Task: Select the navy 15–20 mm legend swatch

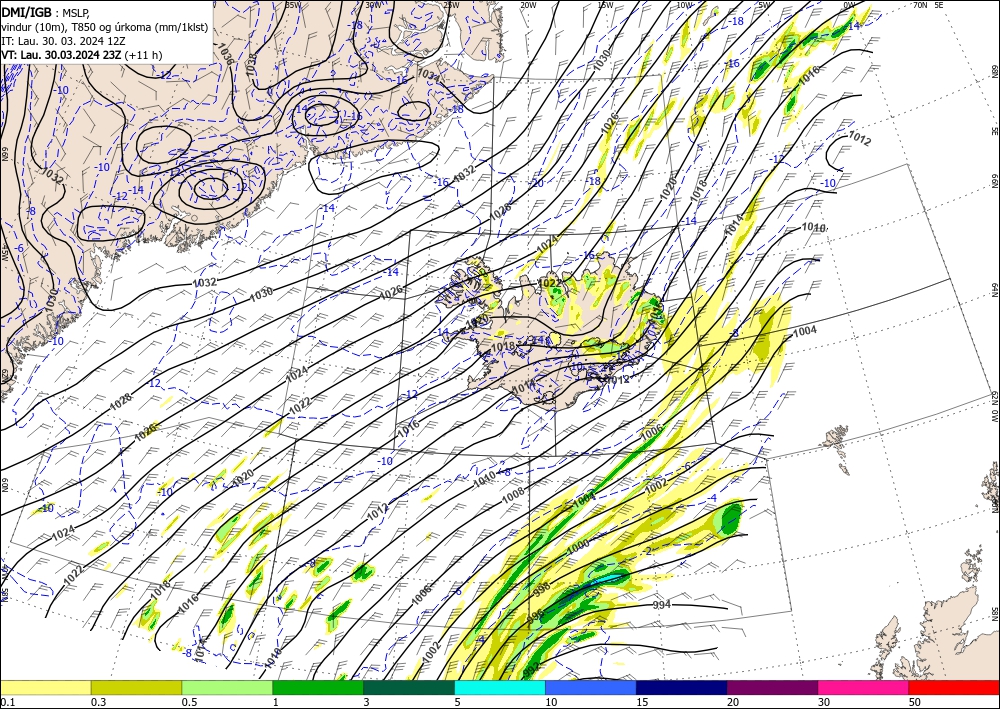Action: coord(682,687)
